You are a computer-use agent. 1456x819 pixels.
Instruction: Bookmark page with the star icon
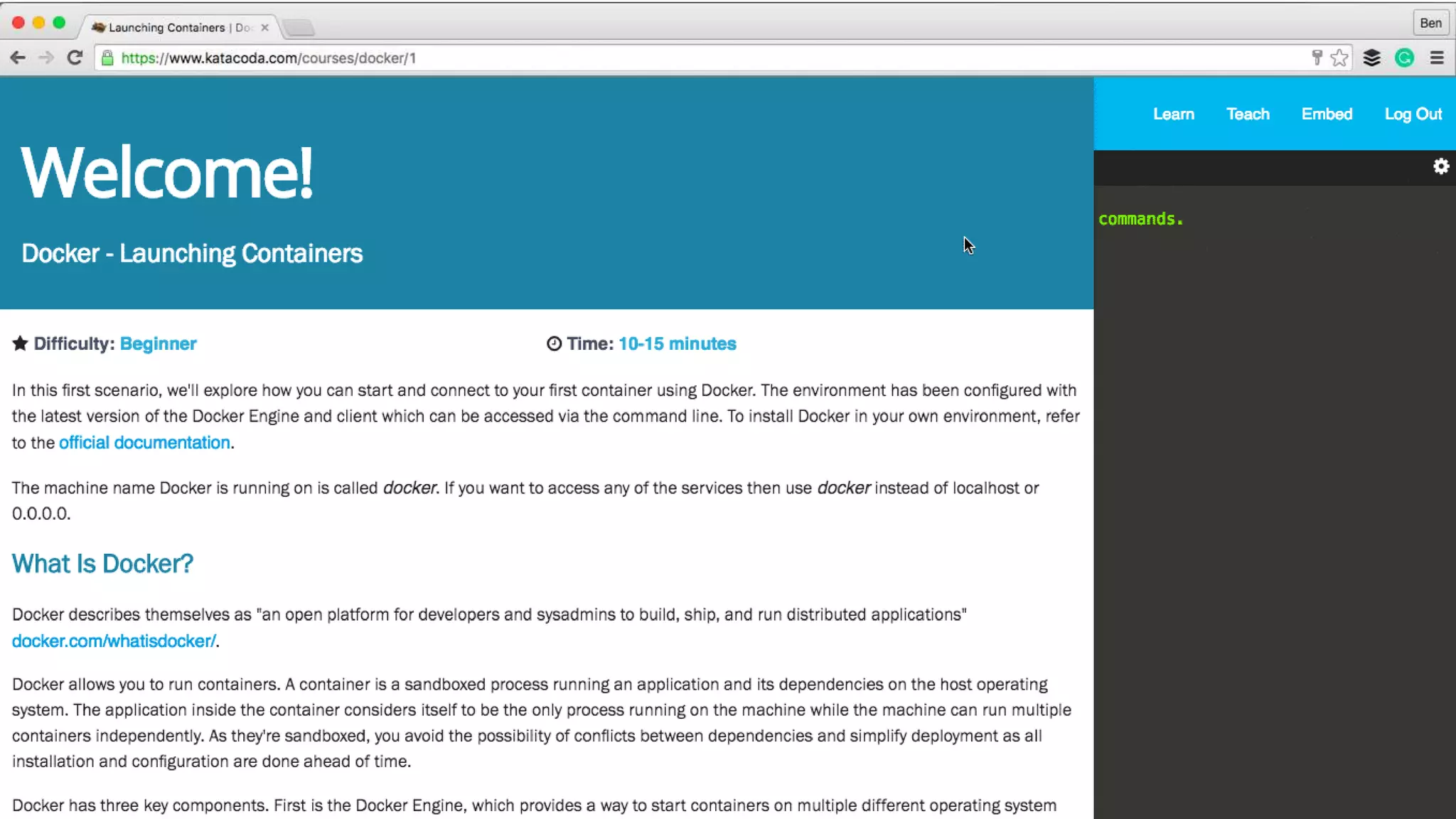[1339, 58]
